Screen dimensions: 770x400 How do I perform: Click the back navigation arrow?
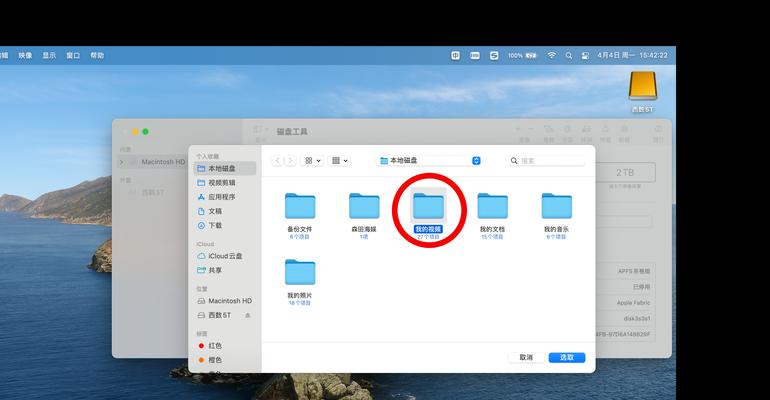click(277, 160)
